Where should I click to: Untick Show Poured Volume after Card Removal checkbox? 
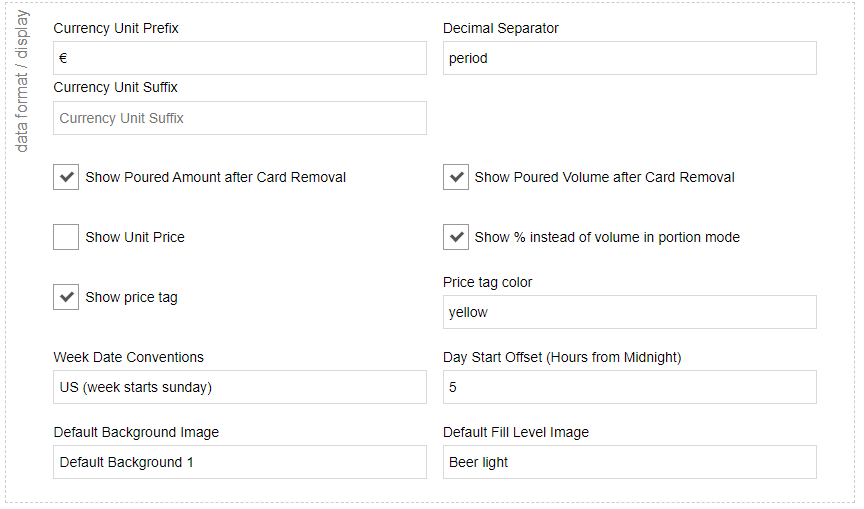pos(456,177)
